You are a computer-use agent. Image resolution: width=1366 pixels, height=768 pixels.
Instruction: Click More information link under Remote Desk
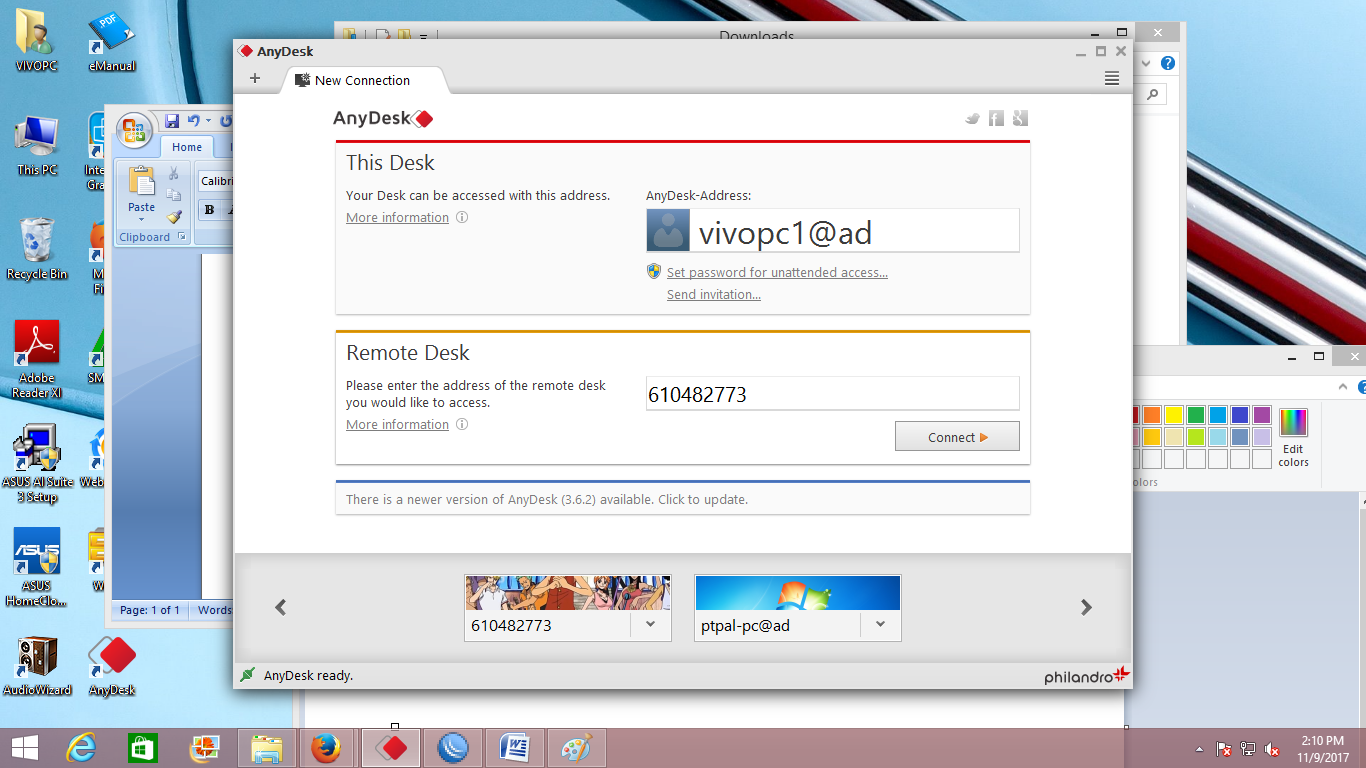click(x=397, y=424)
